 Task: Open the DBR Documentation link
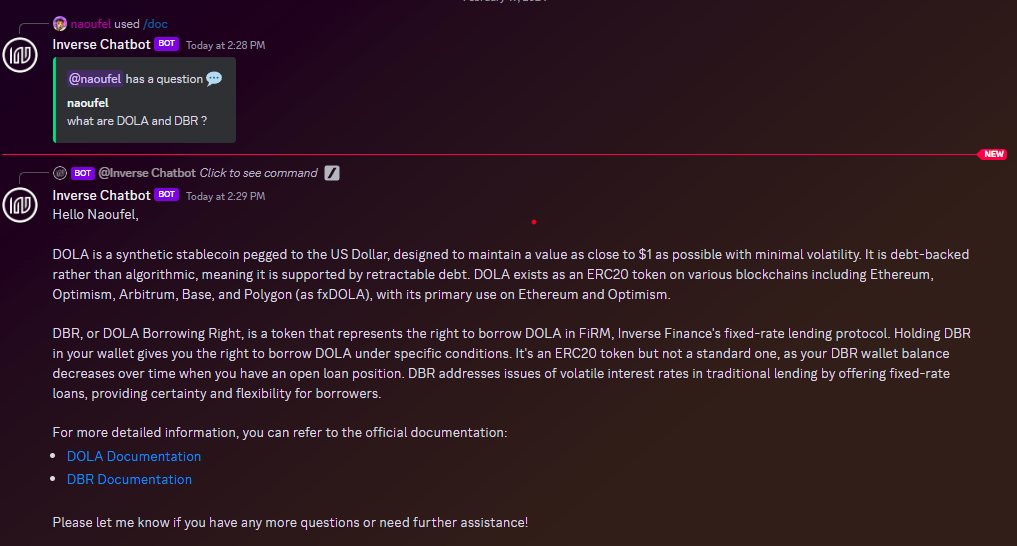129,479
